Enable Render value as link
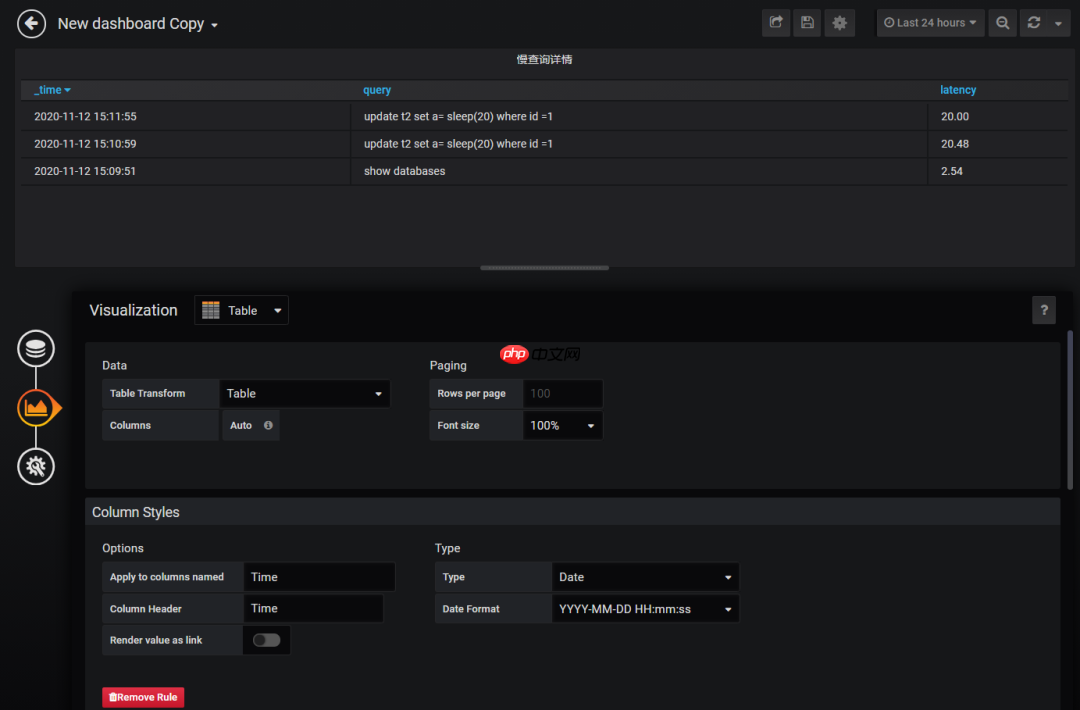The width and height of the screenshot is (1080, 710). pyautogui.click(x=266, y=640)
